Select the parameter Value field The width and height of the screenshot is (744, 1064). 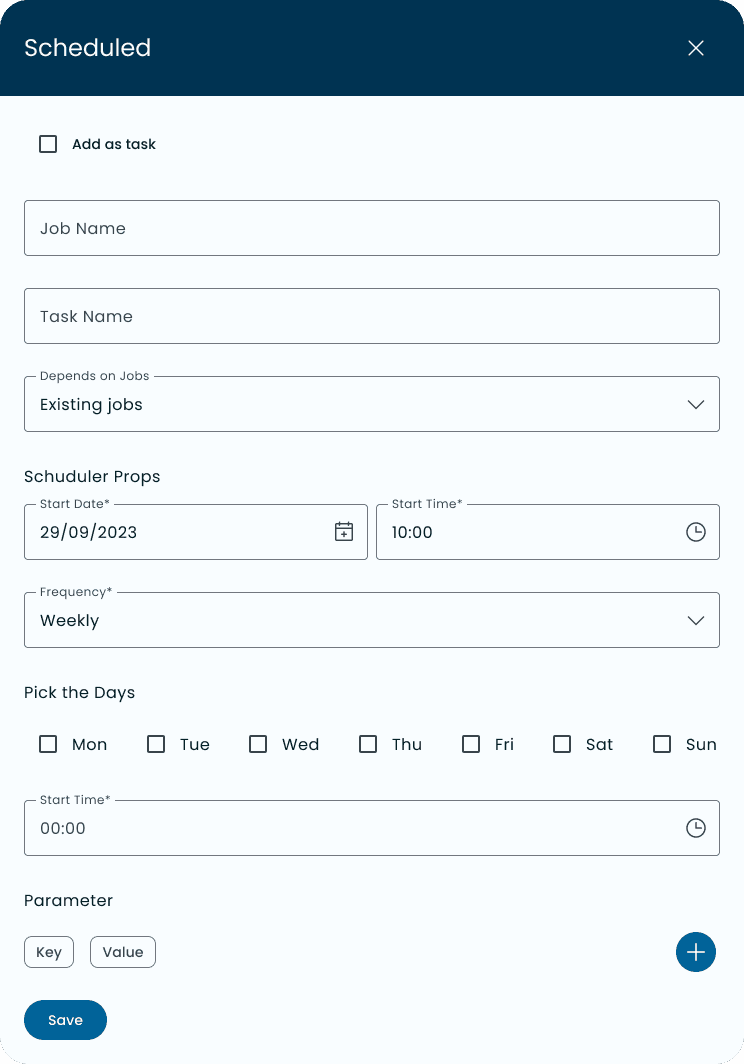tap(123, 952)
